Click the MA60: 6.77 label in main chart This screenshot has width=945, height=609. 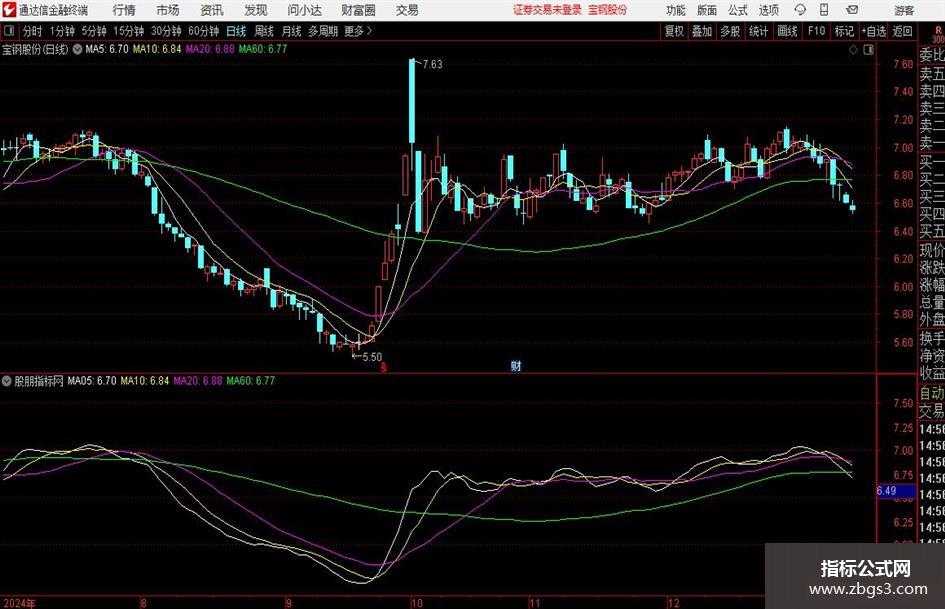(x=263, y=49)
